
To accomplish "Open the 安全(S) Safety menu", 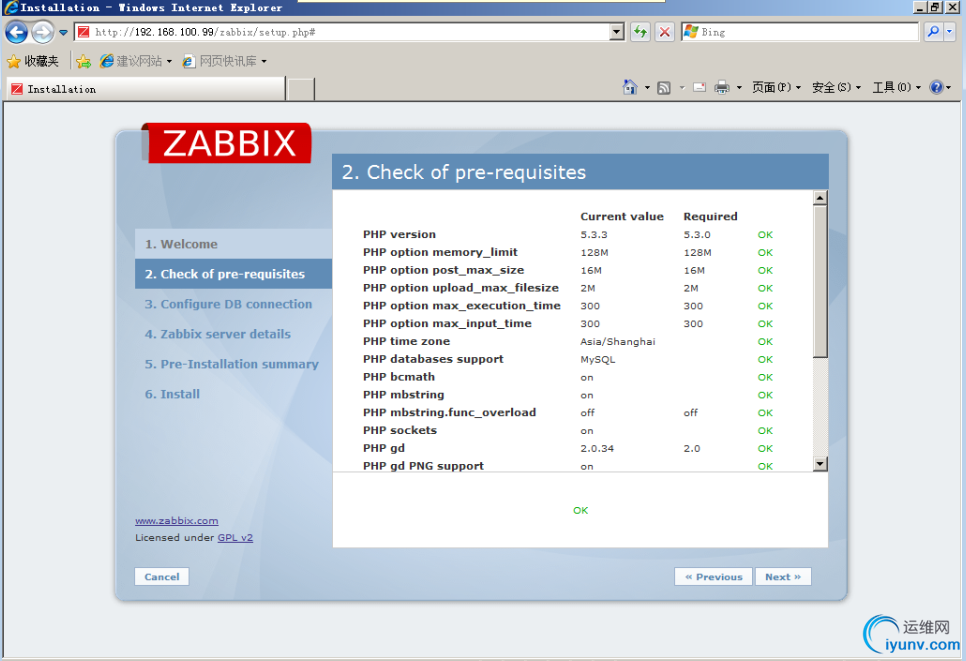I will [x=836, y=87].
